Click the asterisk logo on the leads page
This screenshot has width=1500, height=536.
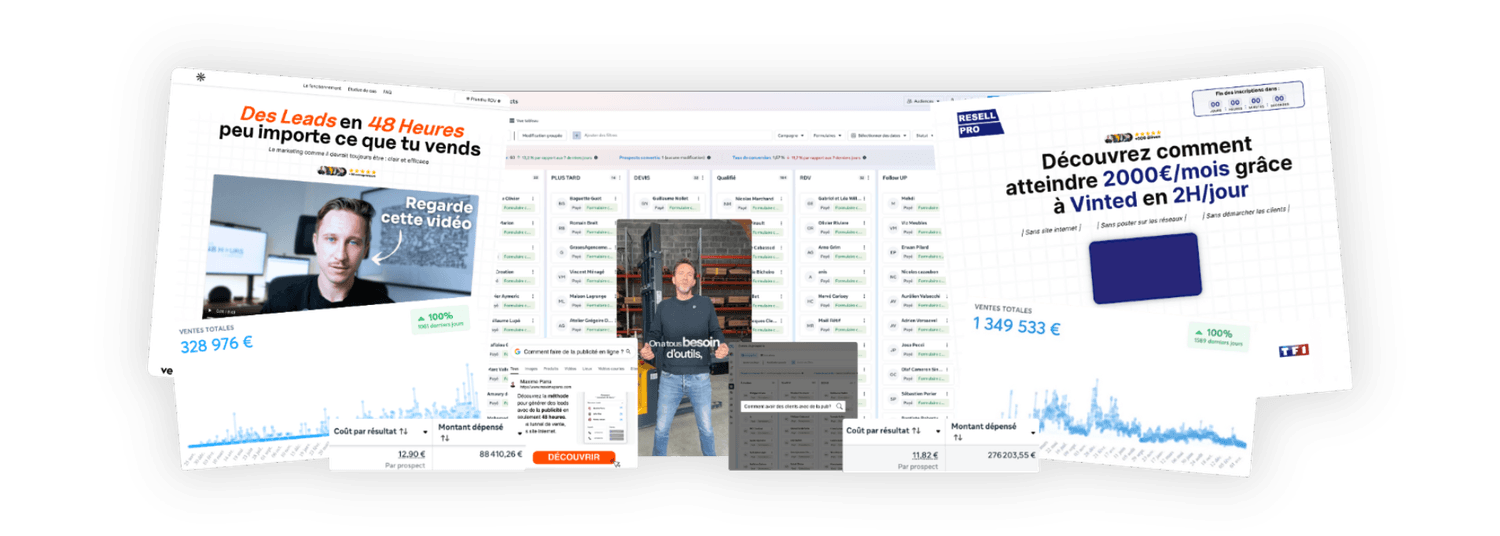click(200, 77)
